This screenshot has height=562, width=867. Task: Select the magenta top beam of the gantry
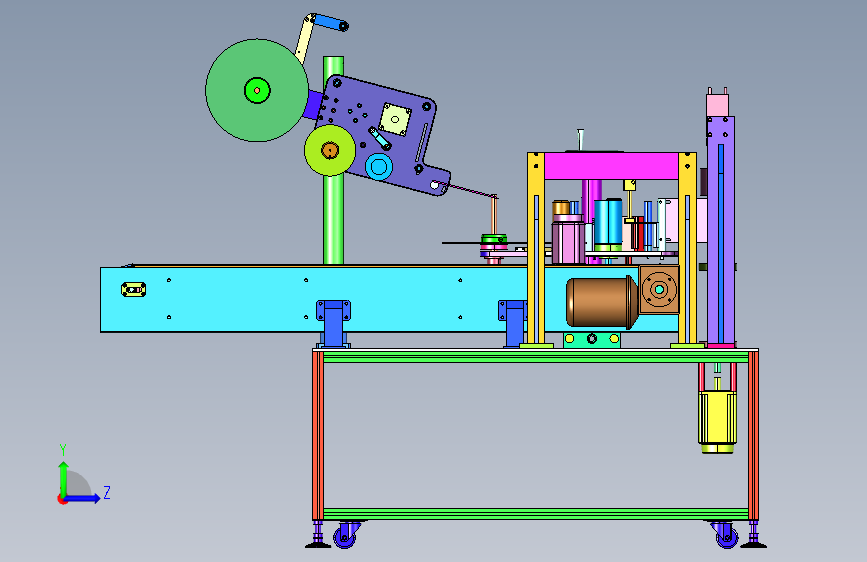click(x=611, y=166)
